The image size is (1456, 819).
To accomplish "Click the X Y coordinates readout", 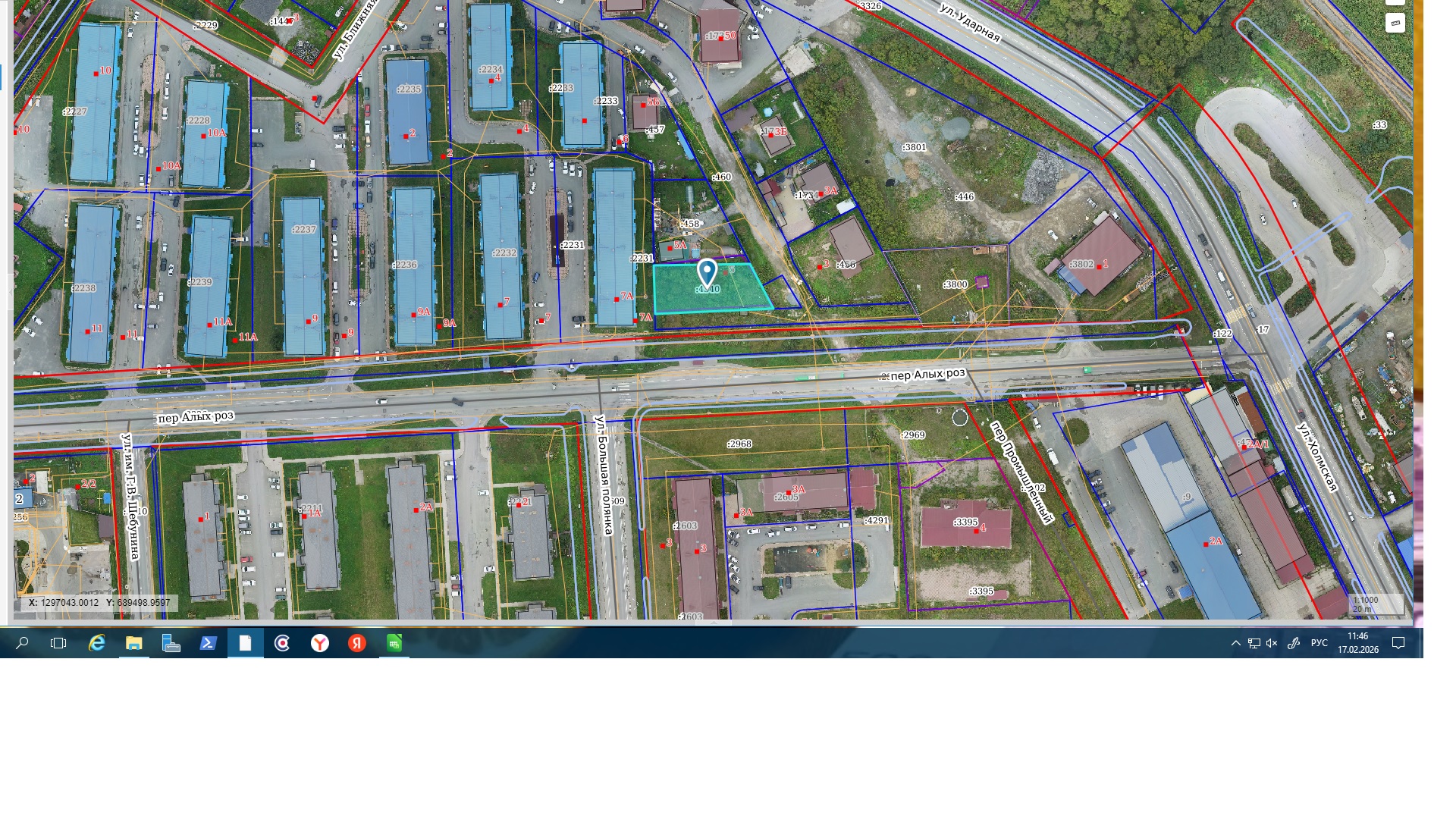I will (x=99, y=603).
